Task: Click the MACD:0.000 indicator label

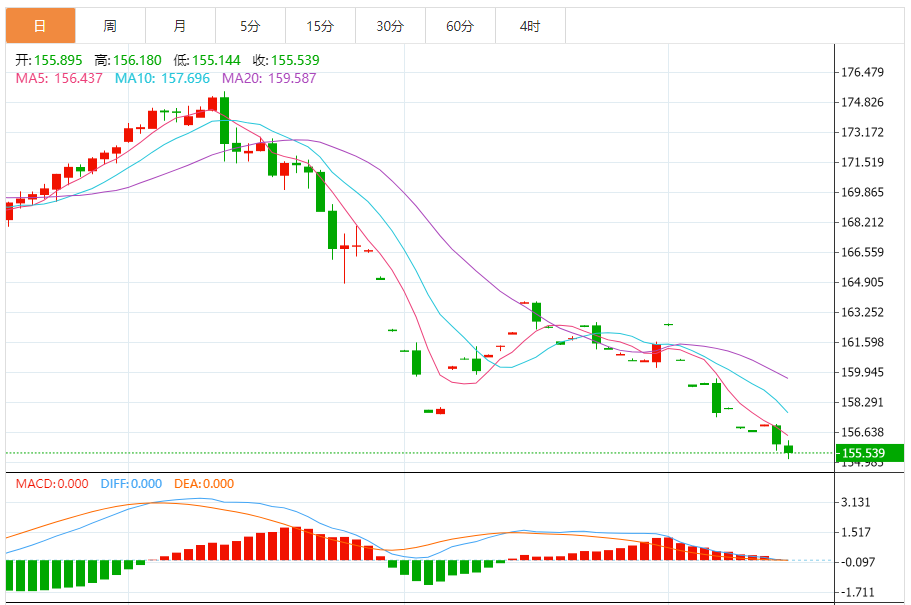Action: click(x=52, y=484)
